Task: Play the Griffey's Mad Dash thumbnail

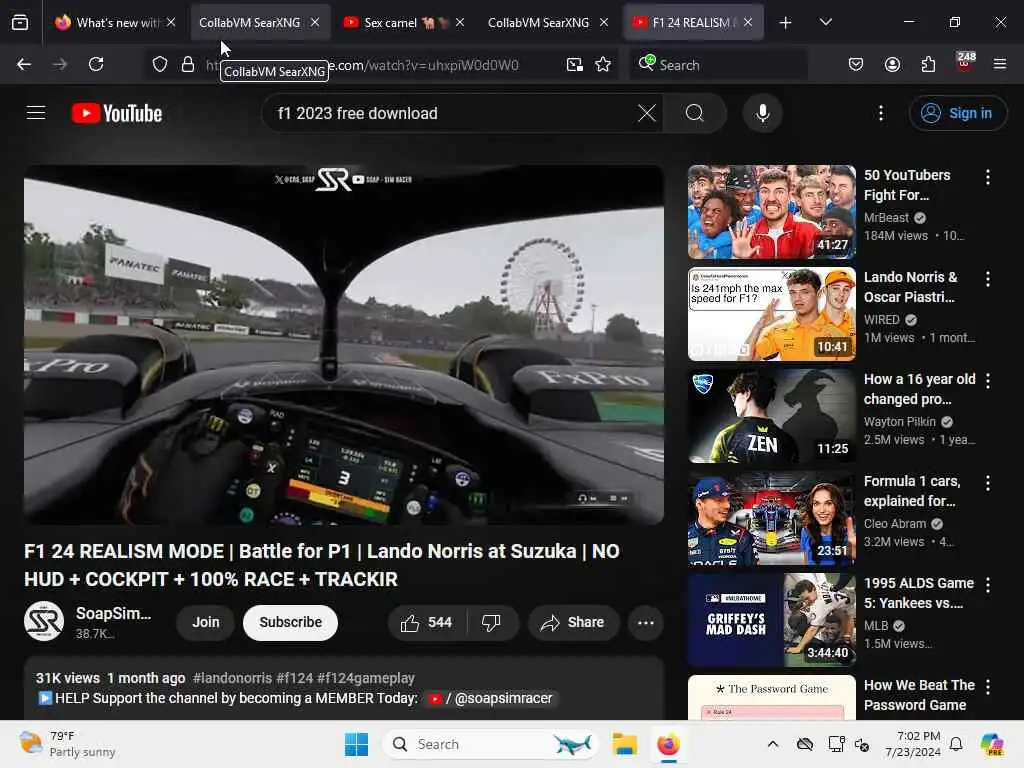Action: tap(771, 620)
